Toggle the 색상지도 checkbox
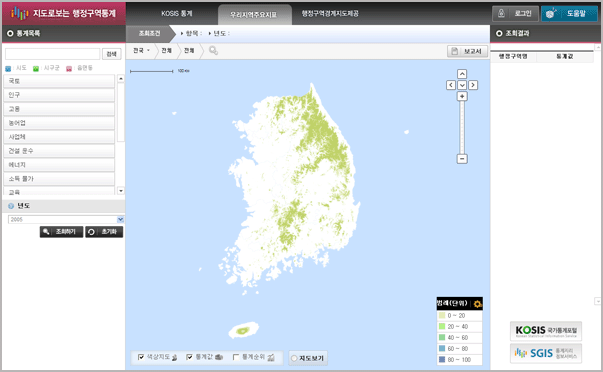 tap(141, 357)
